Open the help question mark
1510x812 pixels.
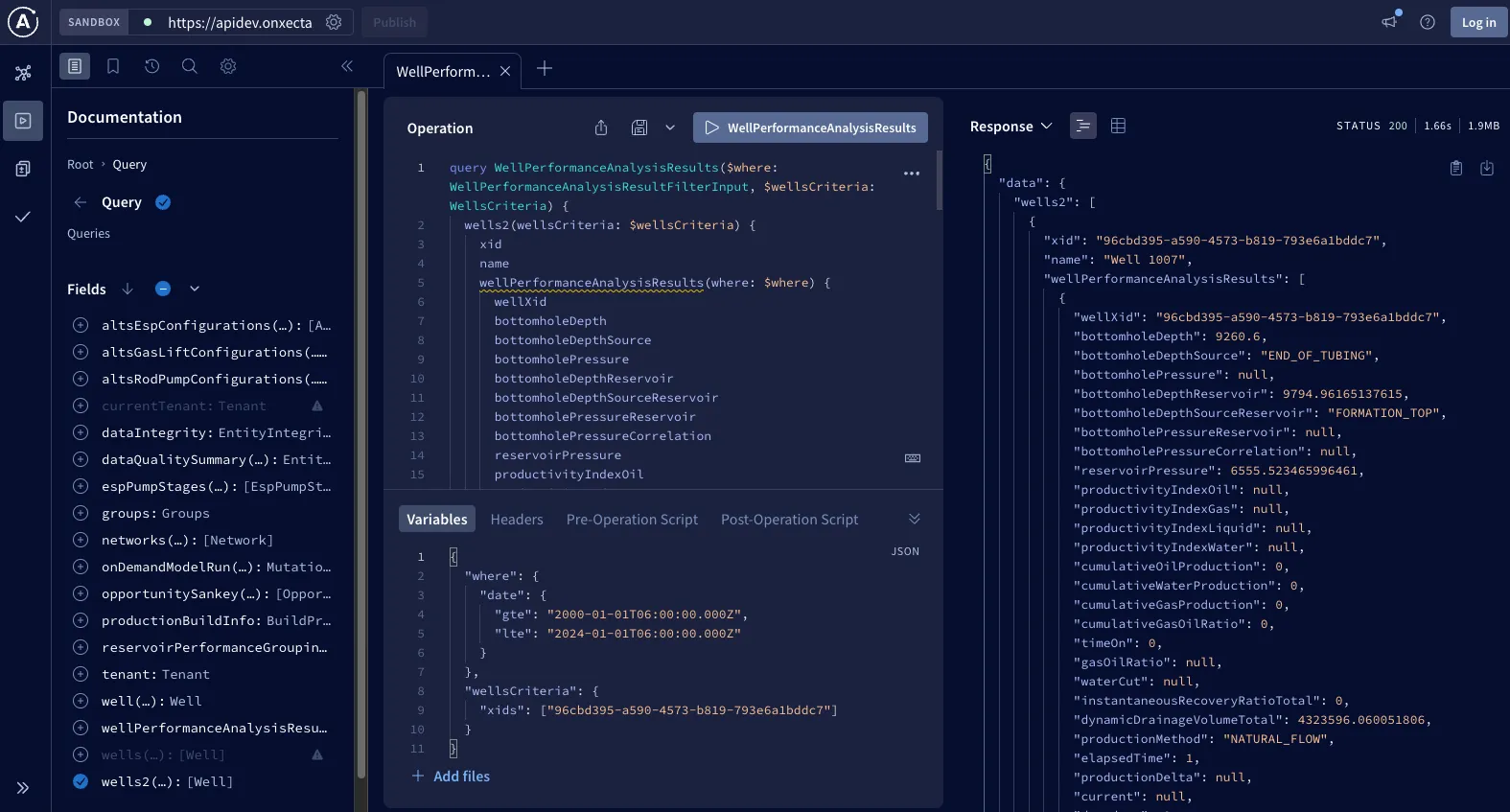(x=1428, y=22)
